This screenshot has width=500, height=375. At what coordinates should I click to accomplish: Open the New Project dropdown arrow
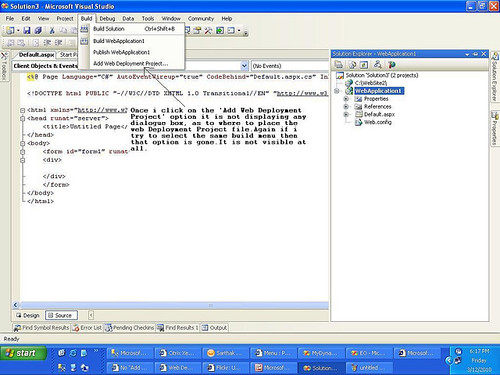18,30
